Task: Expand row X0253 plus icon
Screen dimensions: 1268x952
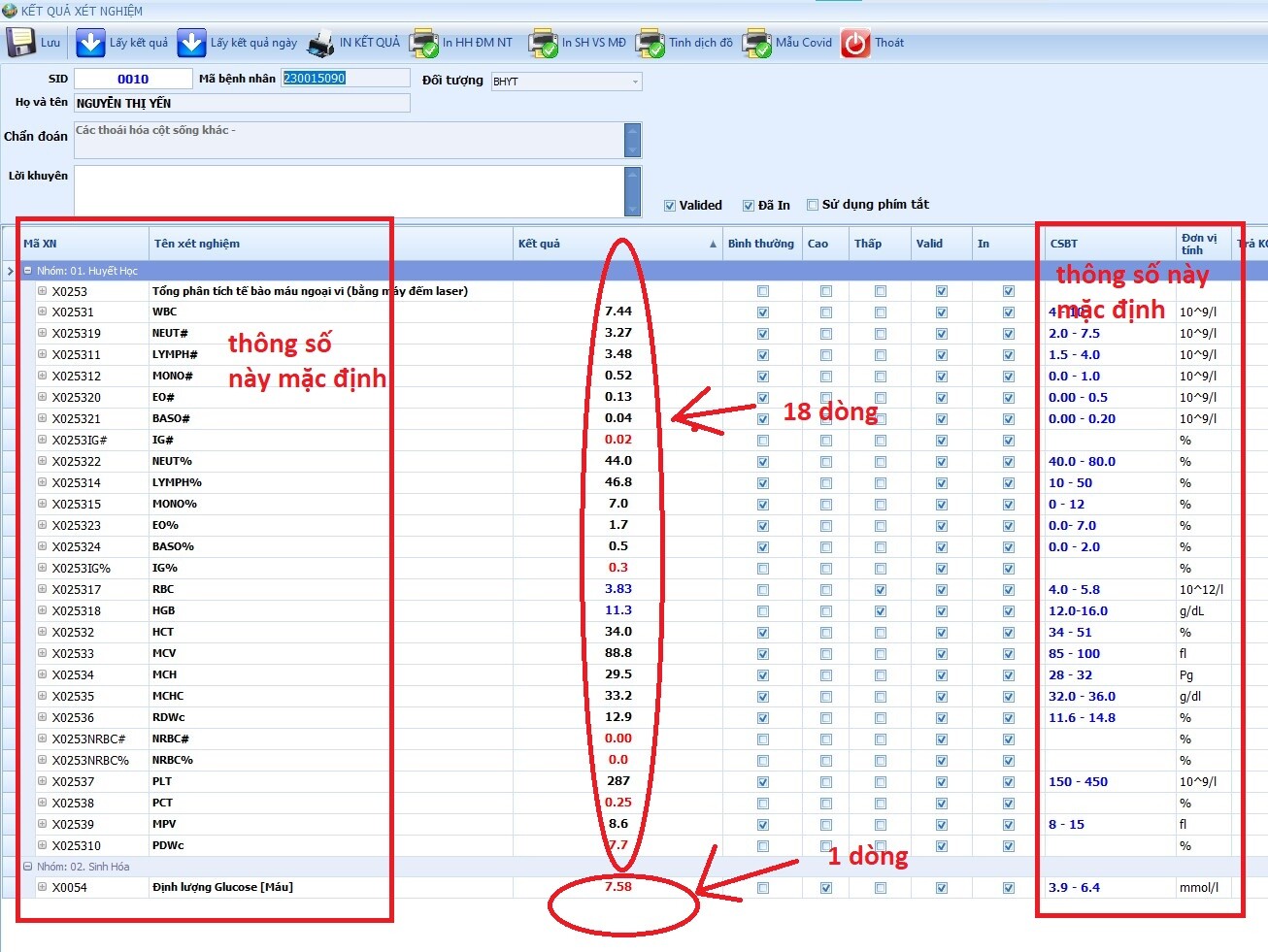Action: click(x=43, y=291)
